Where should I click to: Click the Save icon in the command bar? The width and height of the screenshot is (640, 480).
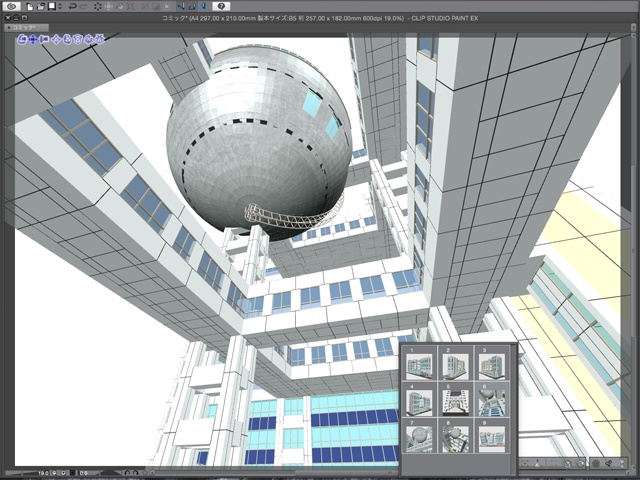pyautogui.click(x=52, y=6)
